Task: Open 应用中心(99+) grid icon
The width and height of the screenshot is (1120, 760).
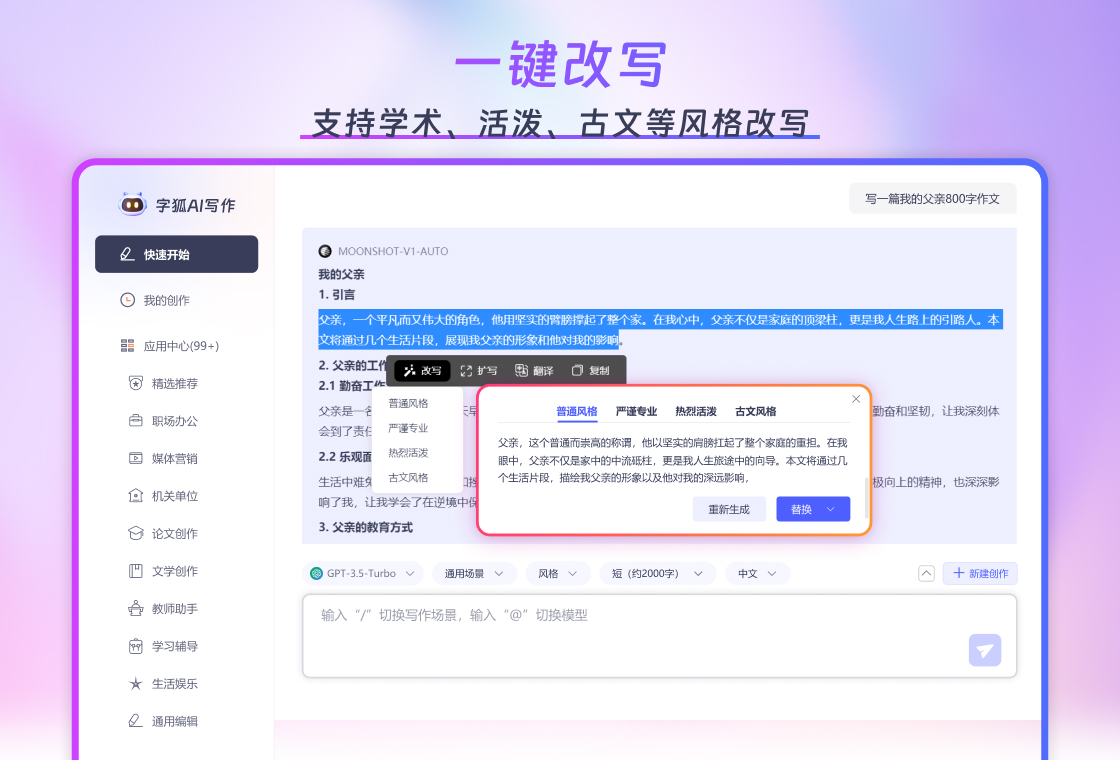Action: click(127, 346)
